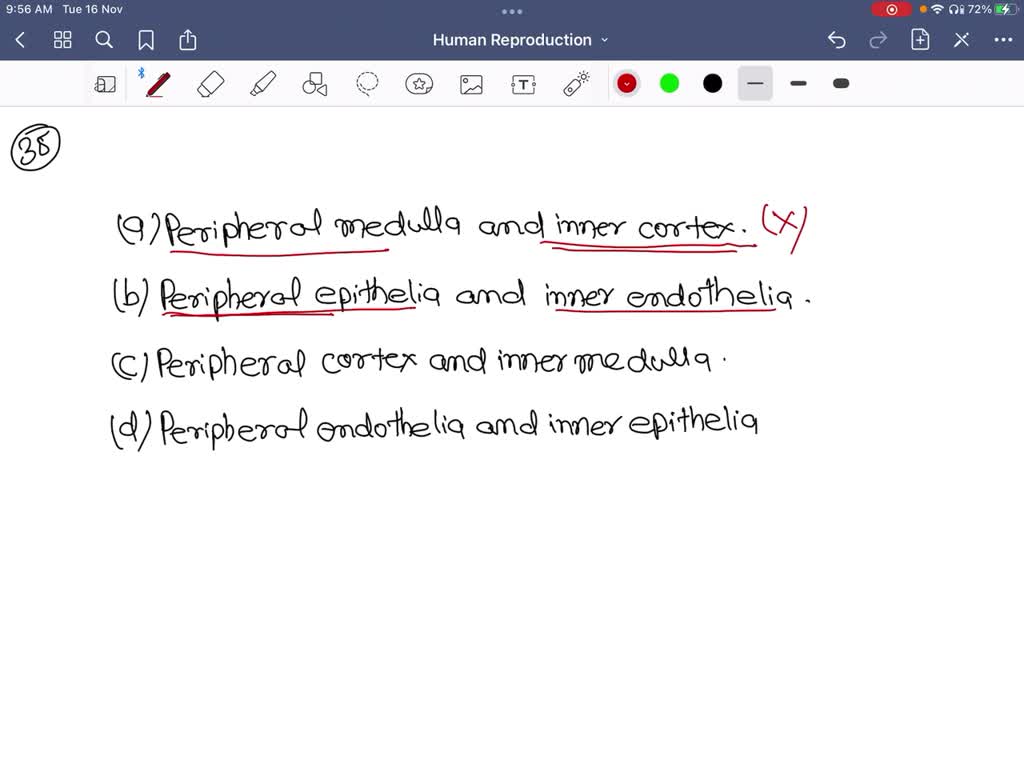
Task: Open the top-center handle menu
Action: (x=511, y=11)
